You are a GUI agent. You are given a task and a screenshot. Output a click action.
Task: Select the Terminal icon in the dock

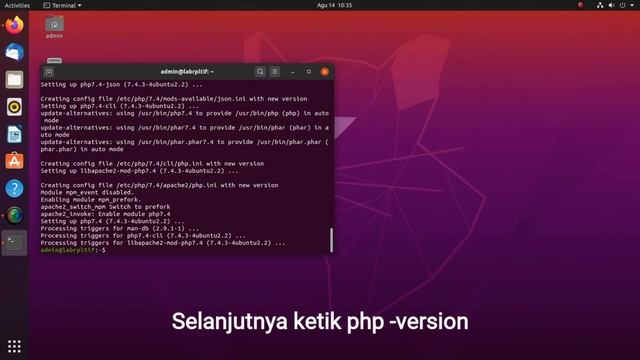[14, 243]
